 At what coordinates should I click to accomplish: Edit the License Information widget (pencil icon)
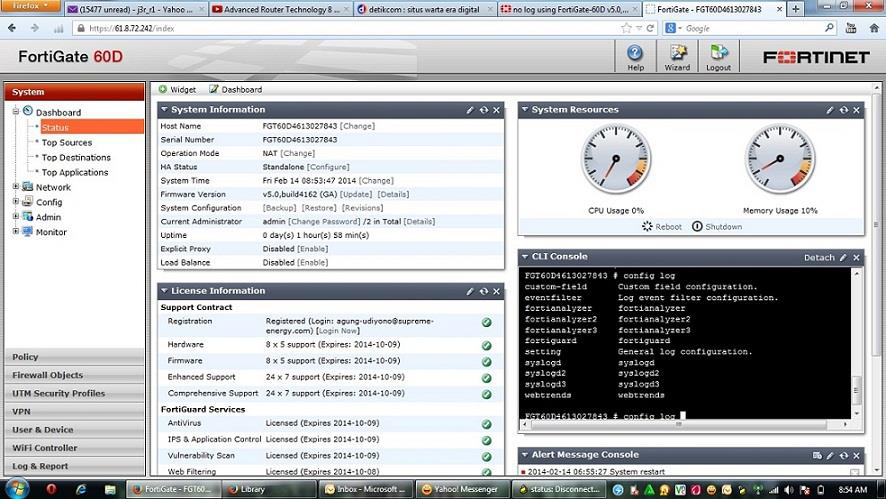(470, 291)
